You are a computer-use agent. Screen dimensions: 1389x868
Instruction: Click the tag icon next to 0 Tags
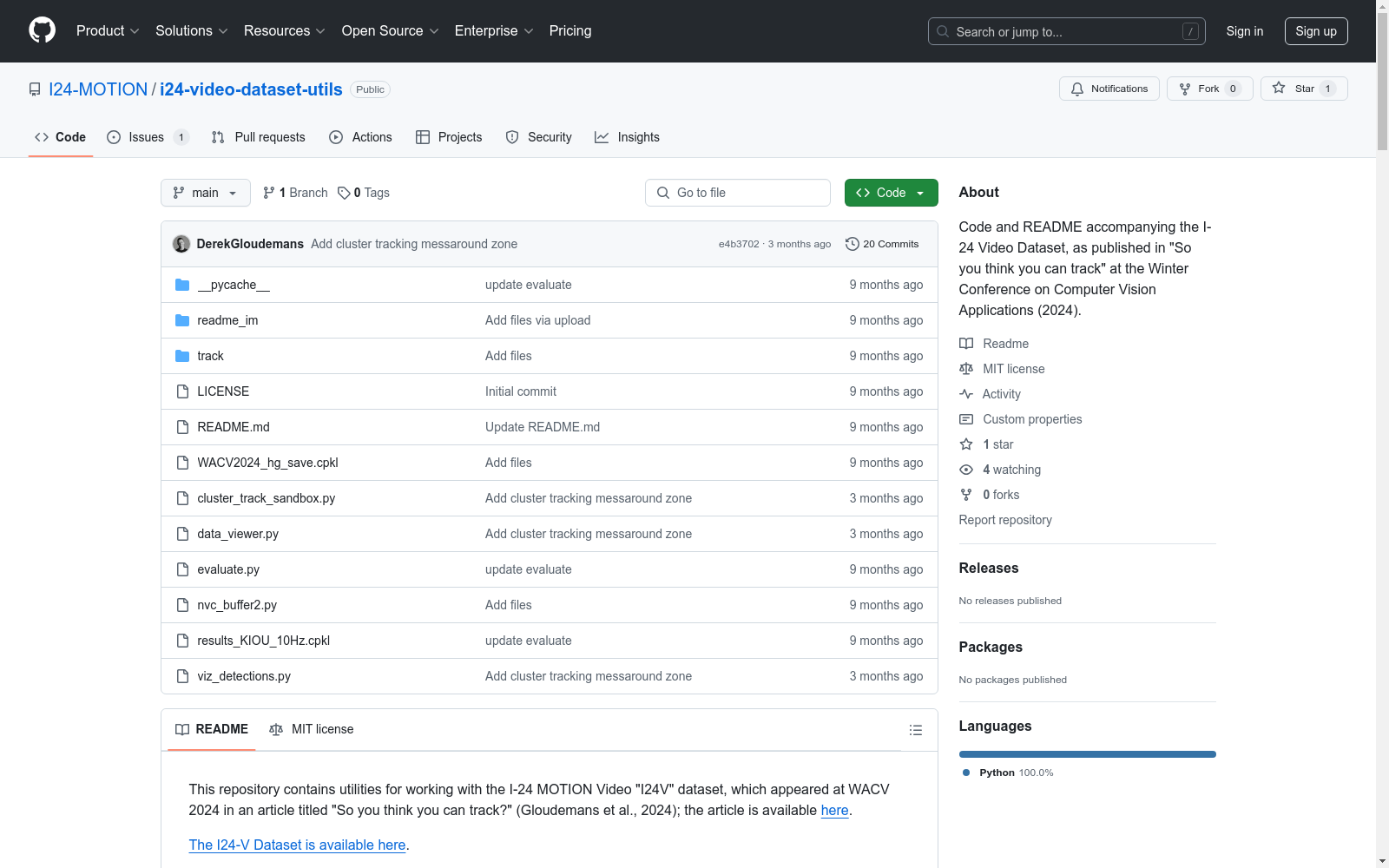pyautogui.click(x=344, y=193)
